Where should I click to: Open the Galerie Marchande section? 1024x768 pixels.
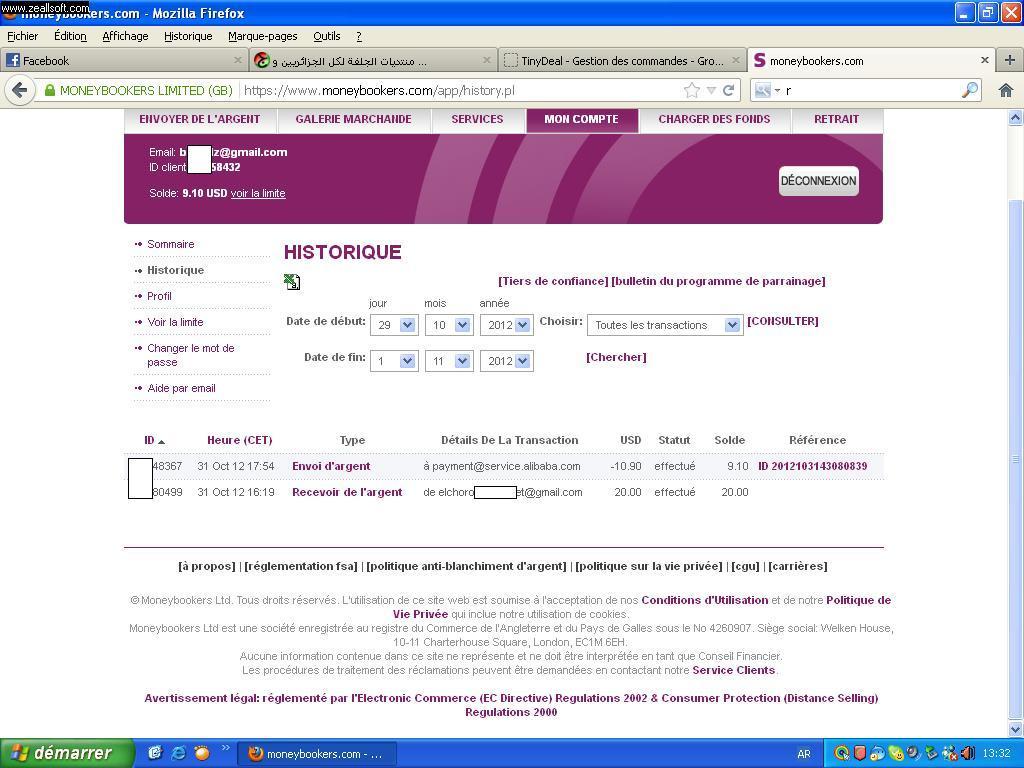pos(353,120)
